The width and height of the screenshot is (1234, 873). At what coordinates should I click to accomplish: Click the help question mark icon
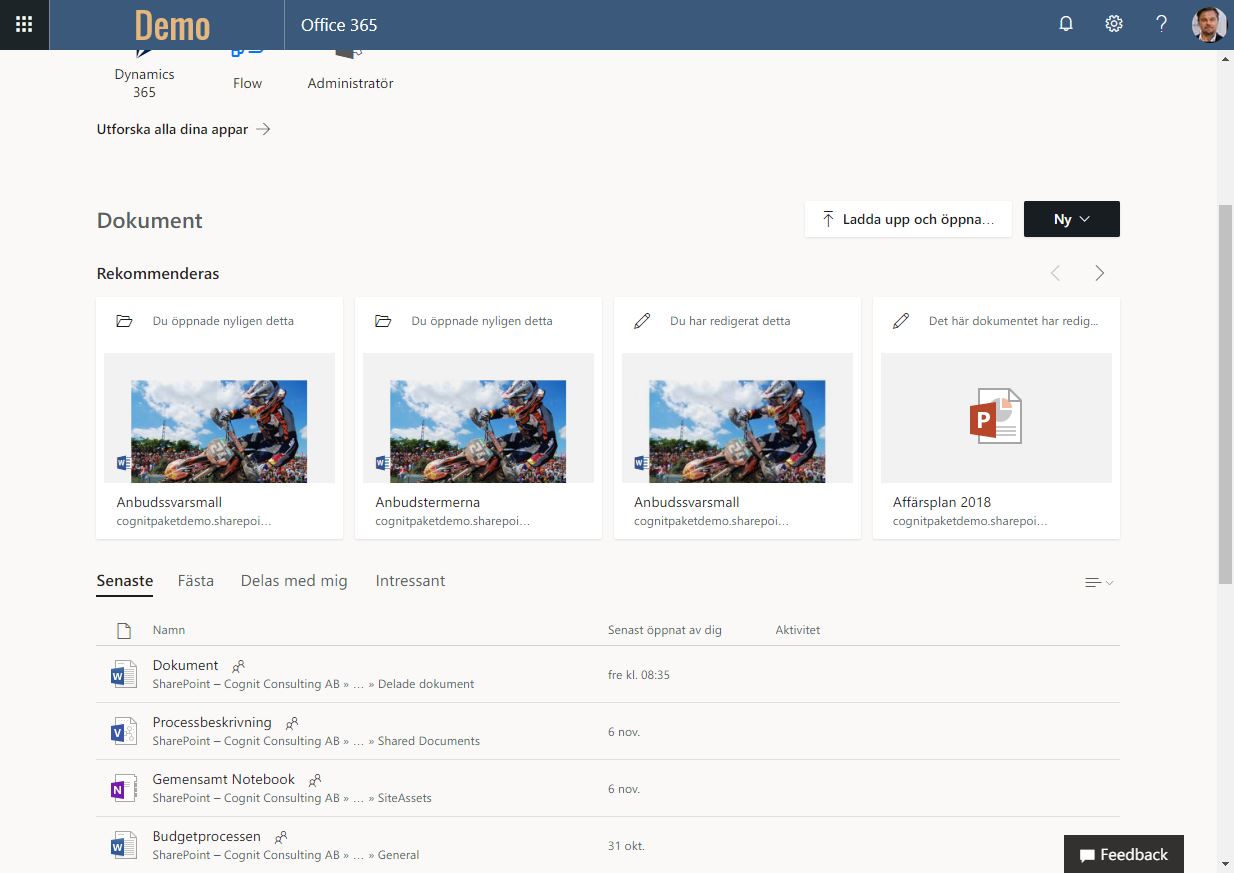click(1161, 25)
